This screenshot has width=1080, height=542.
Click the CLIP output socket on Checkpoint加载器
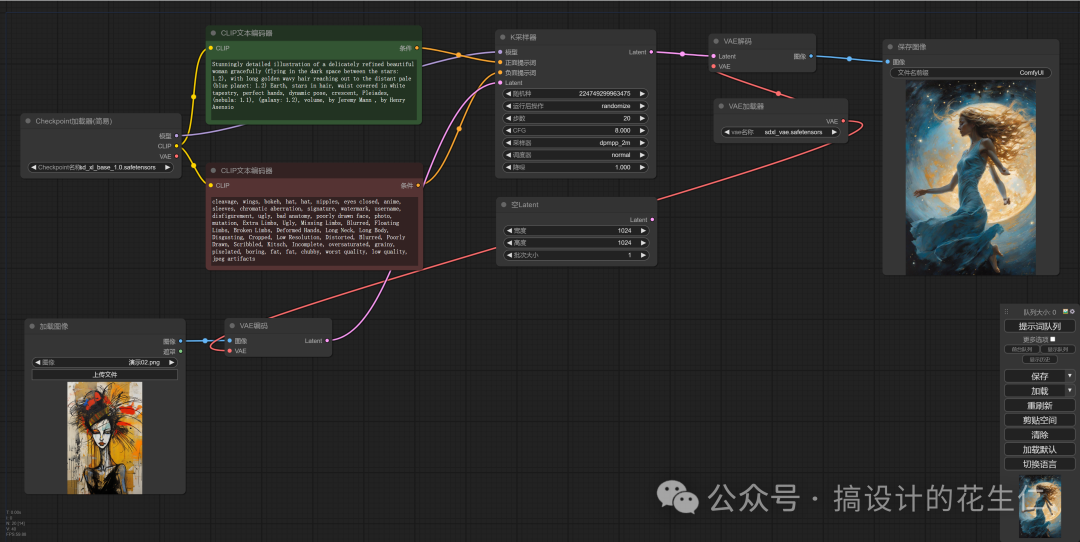pos(176,146)
